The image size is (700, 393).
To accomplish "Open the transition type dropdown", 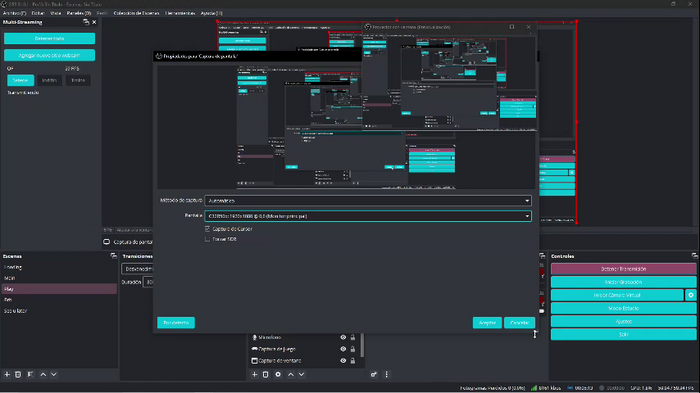I will click(x=137, y=269).
